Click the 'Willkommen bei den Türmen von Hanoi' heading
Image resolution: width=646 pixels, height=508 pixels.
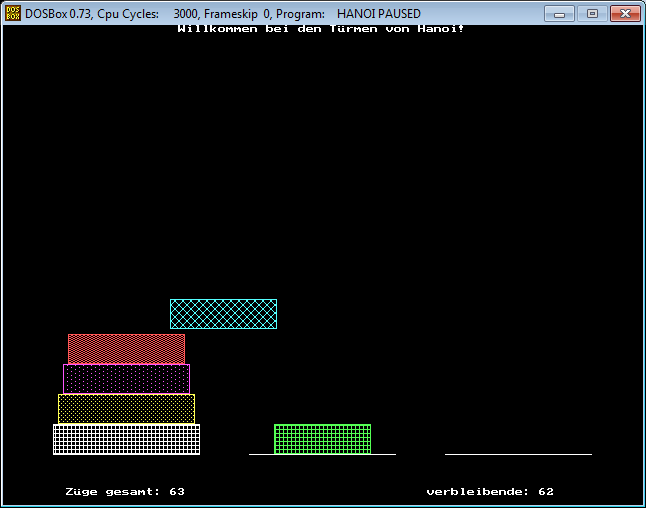click(320, 29)
